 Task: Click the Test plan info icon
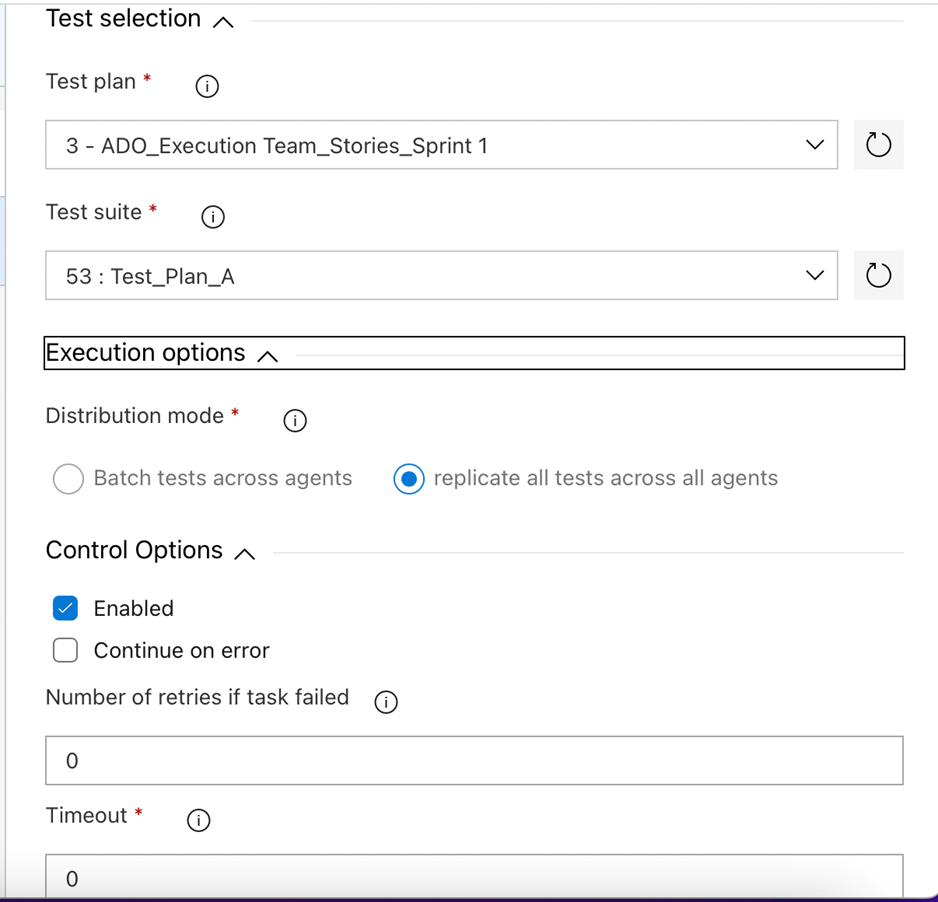pos(206,87)
